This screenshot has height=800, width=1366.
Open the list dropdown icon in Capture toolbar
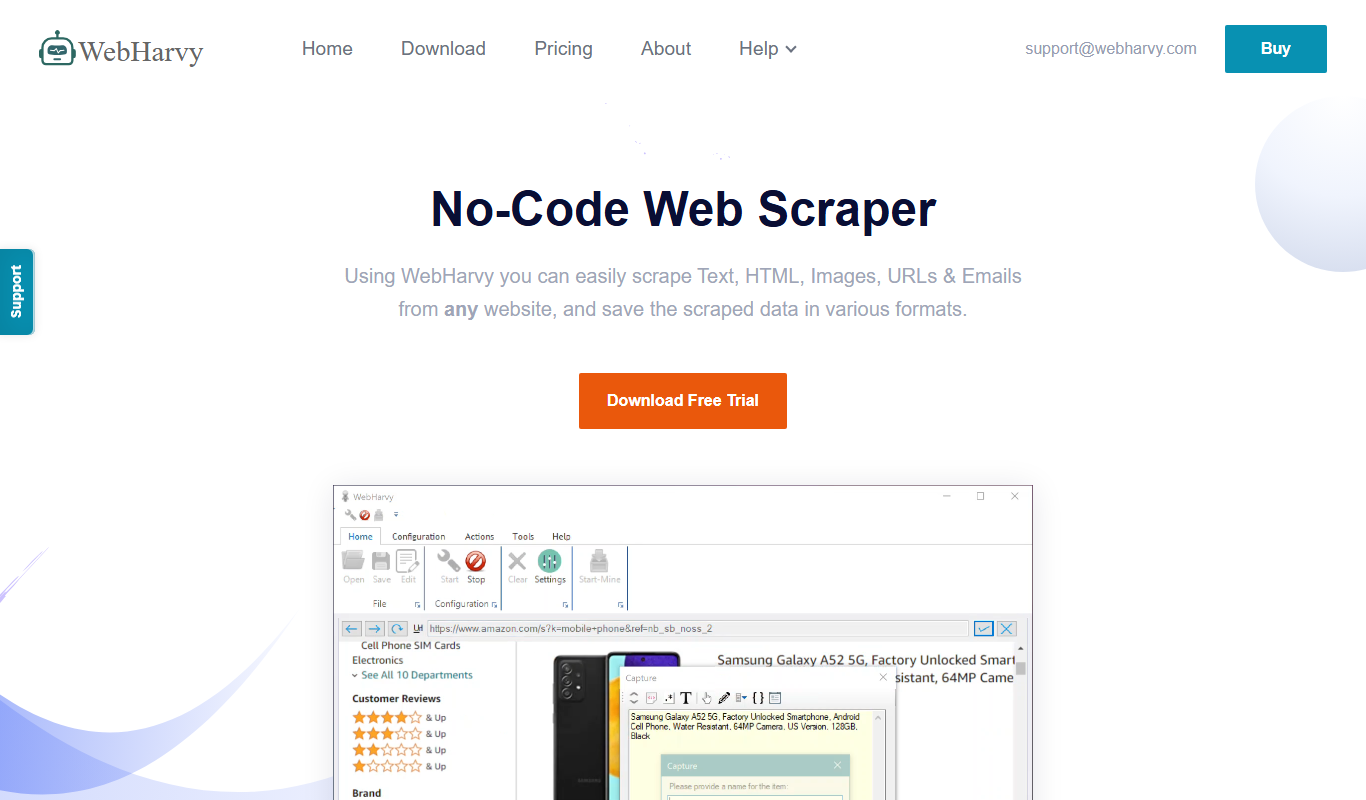coord(741,698)
